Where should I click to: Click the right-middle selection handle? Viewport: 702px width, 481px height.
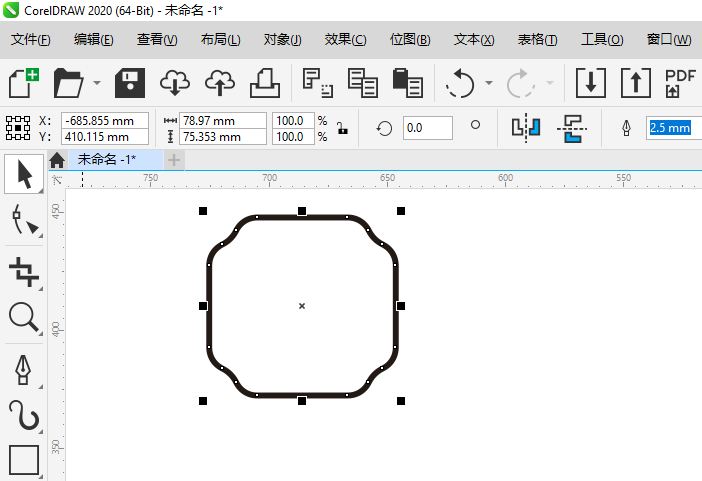tap(401, 306)
